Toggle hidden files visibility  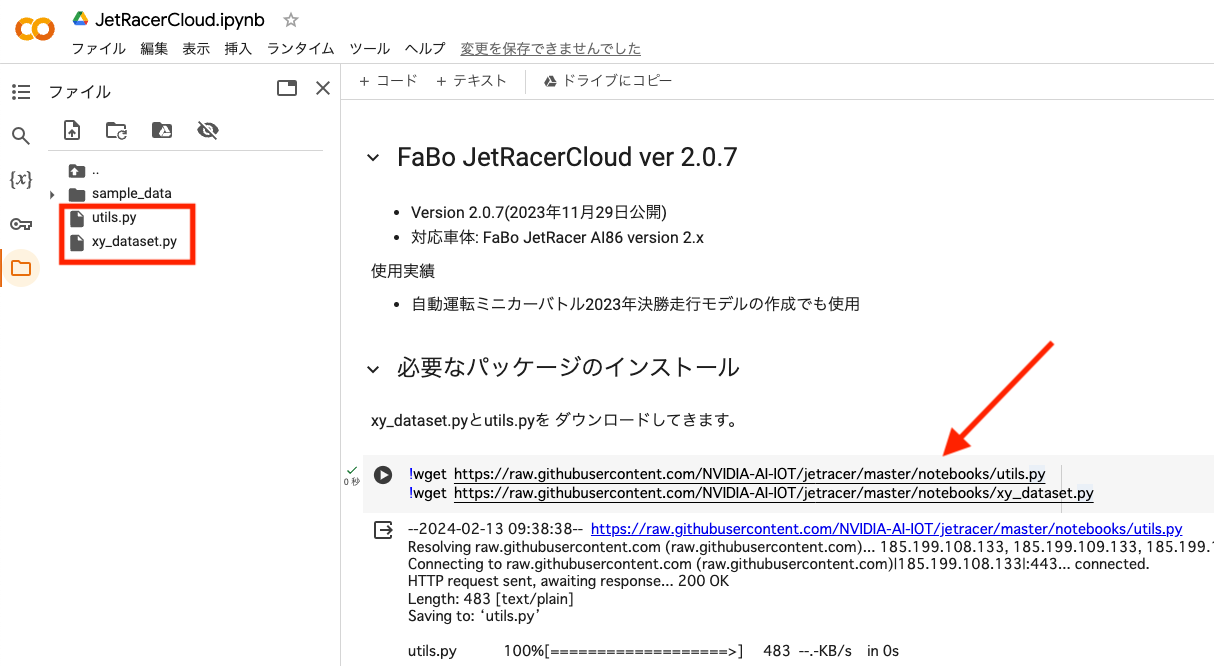pyautogui.click(x=207, y=130)
